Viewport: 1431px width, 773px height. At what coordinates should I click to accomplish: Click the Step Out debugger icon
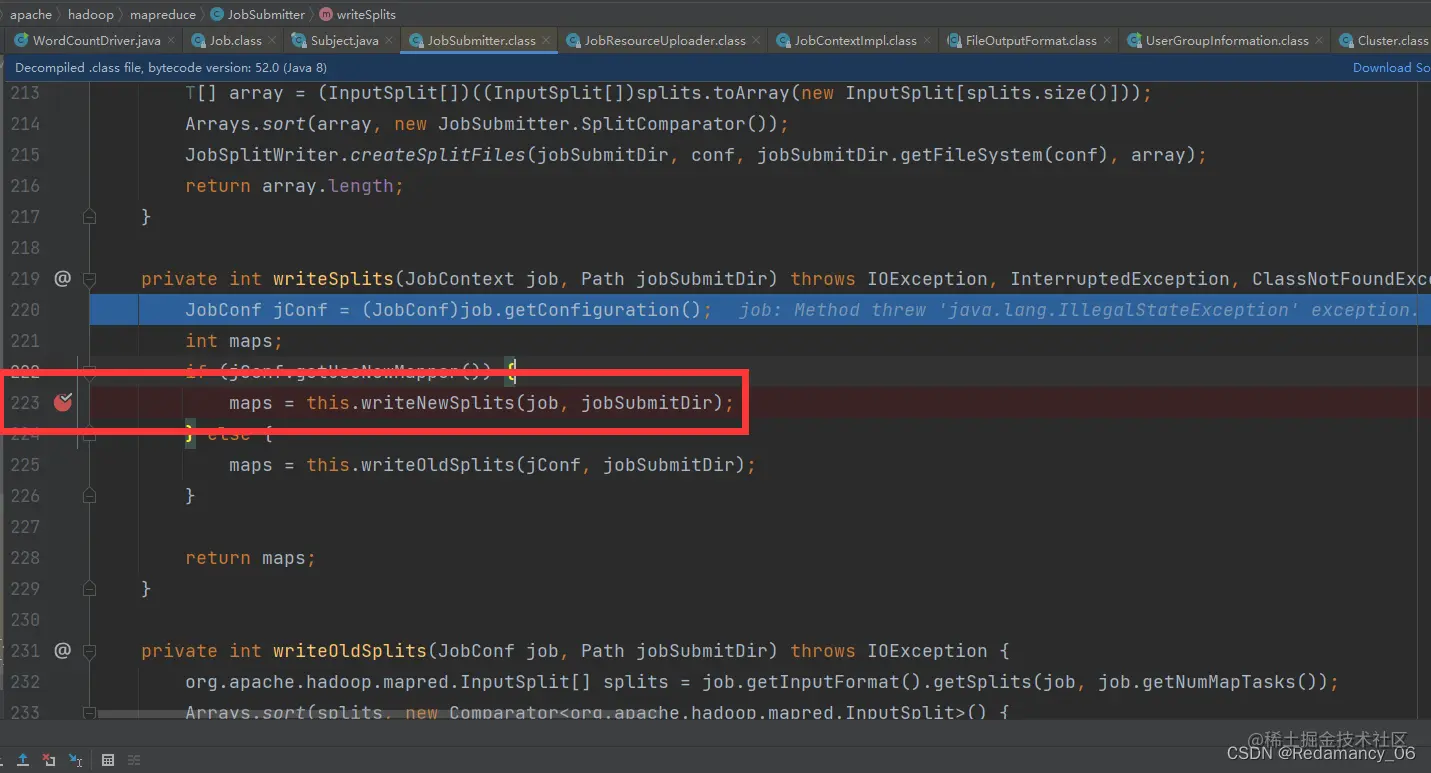click(x=22, y=760)
